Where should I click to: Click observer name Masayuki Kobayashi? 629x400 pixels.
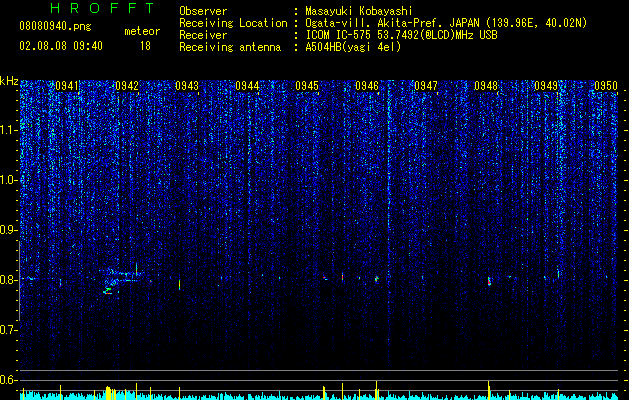359,11
